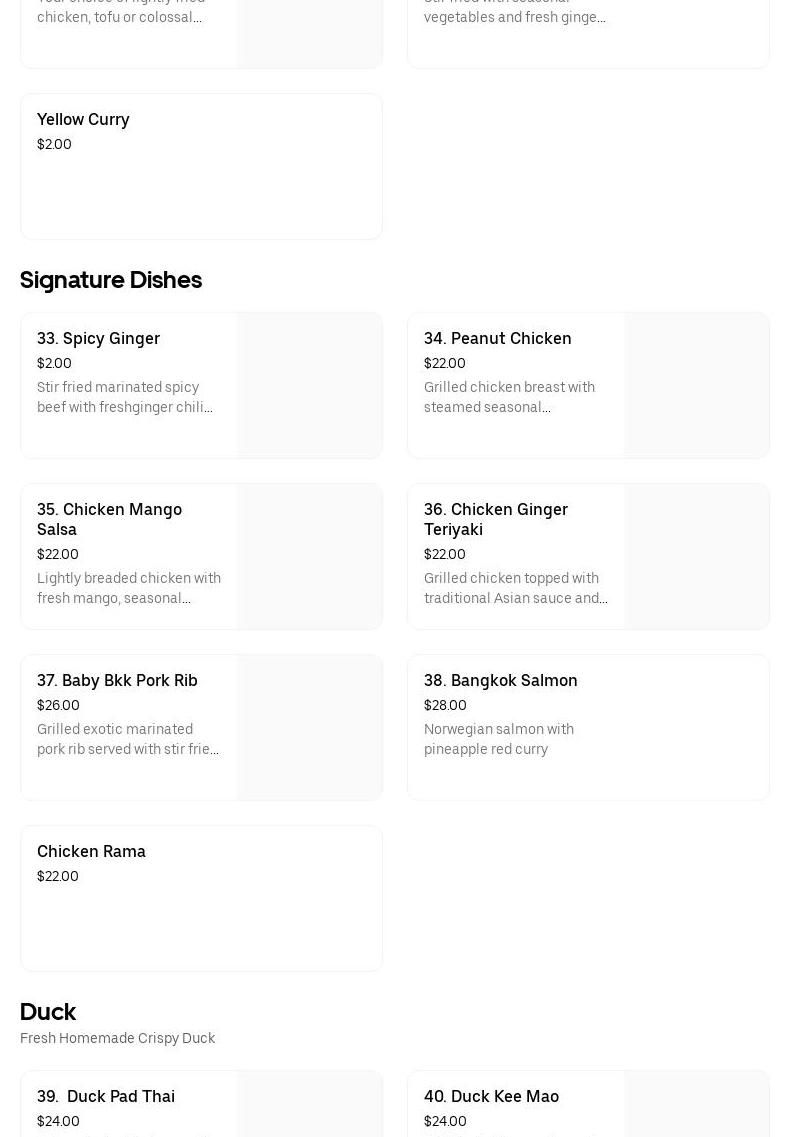Open the 38. Bangkok Salmon item
Screen dimensions: 804x1137
pos(500,680)
